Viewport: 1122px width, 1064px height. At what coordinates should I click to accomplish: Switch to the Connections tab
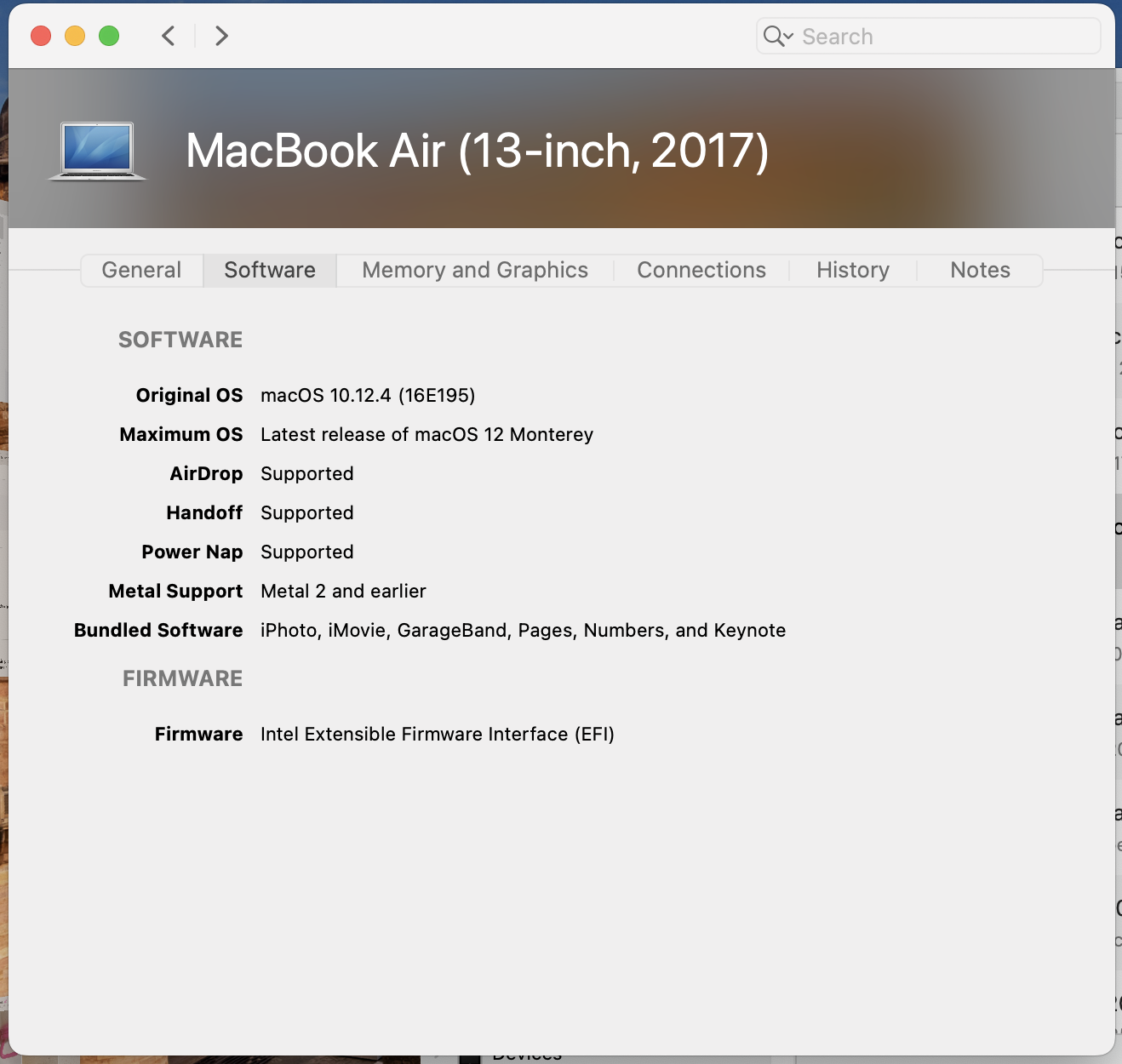coord(701,270)
